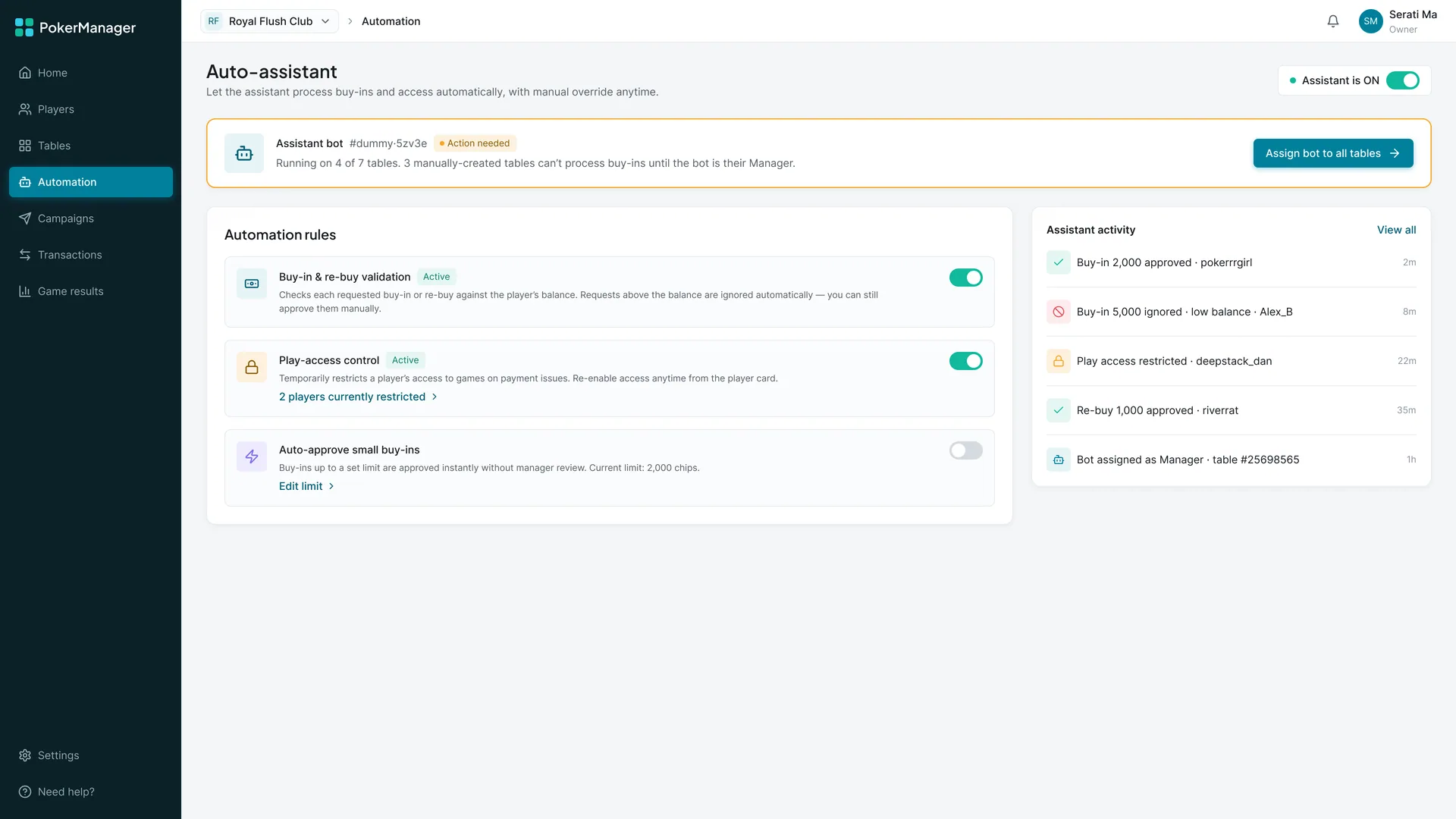Image resolution: width=1456 pixels, height=819 pixels.
Task: Click the Owner role label
Action: [1403, 30]
